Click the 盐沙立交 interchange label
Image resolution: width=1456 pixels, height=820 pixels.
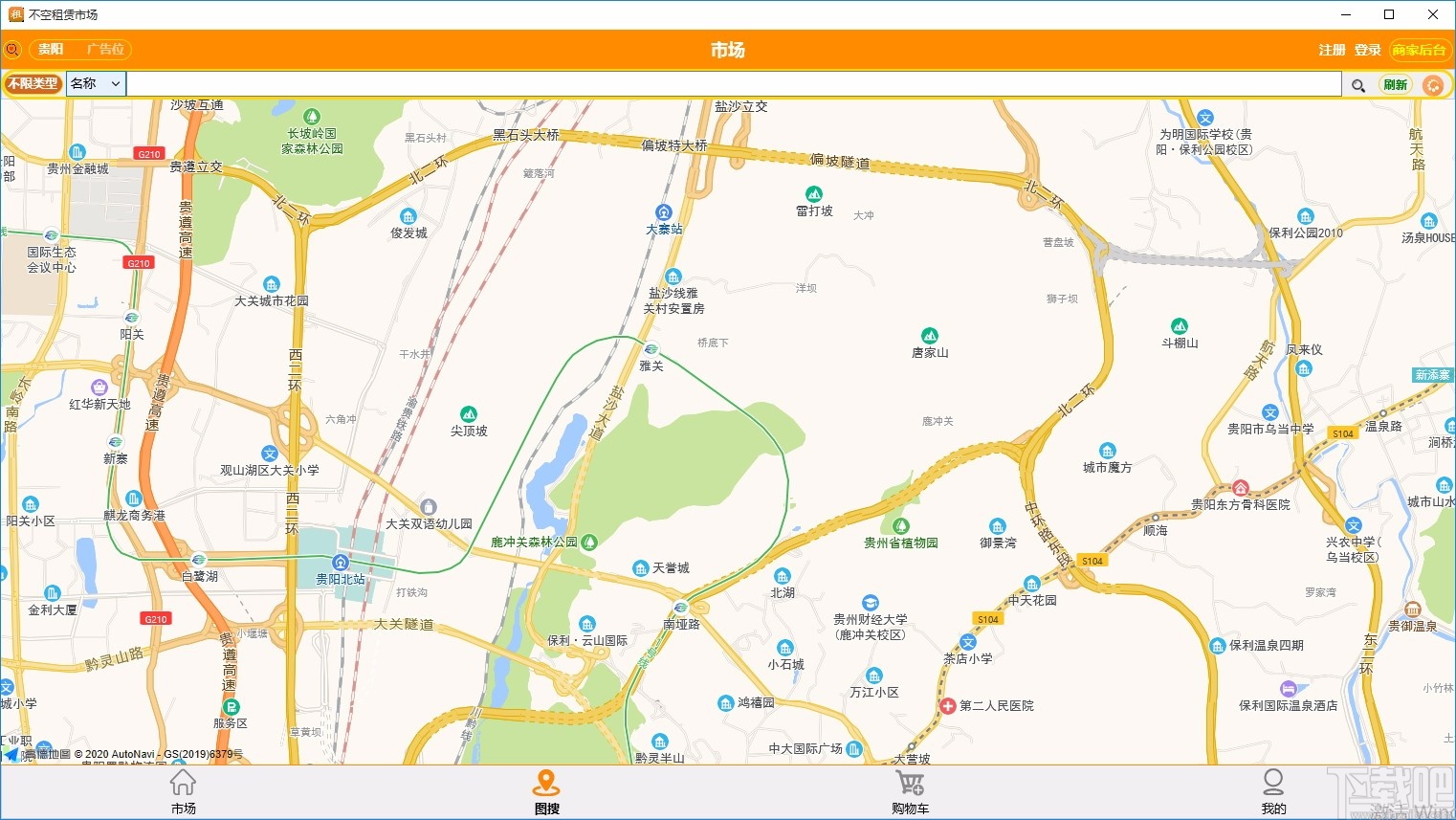(x=741, y=106)
